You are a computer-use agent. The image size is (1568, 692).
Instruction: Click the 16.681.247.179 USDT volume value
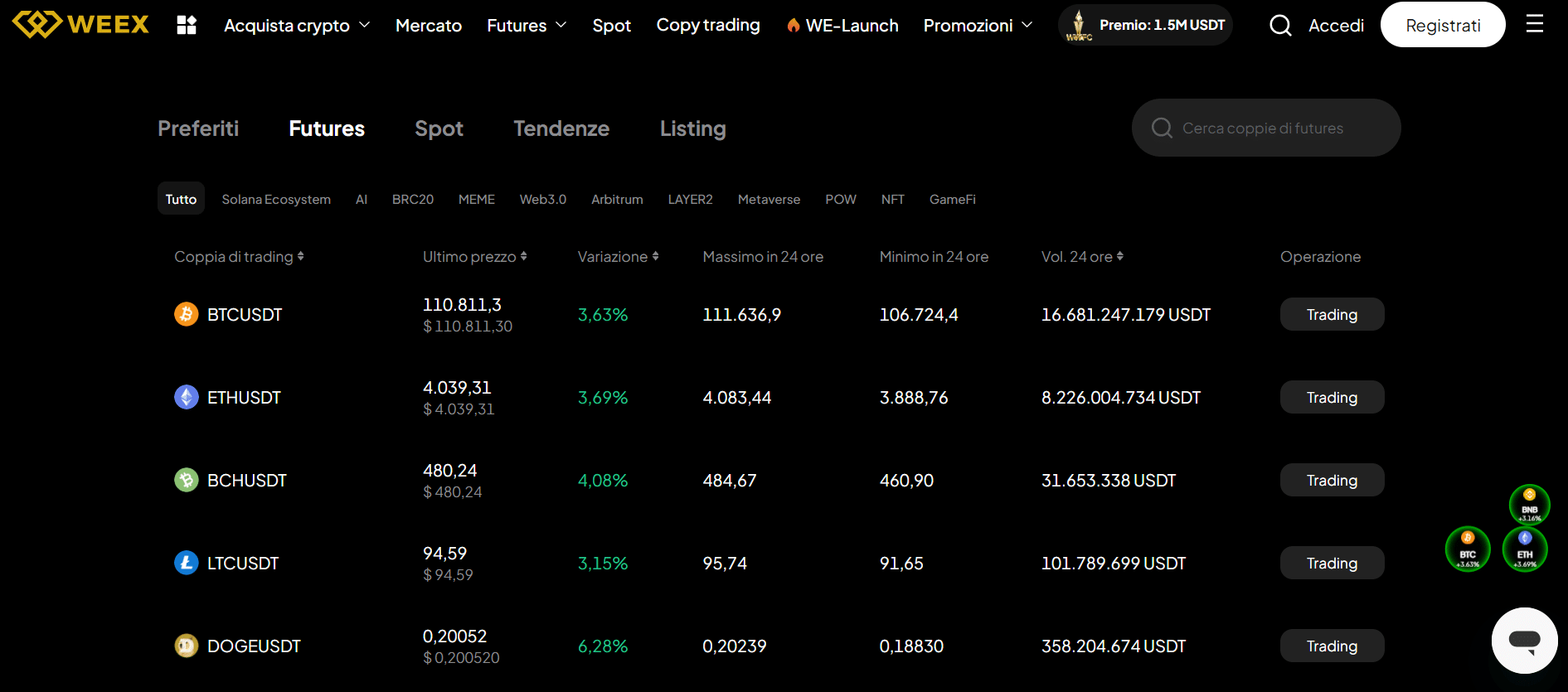click(1126, 315)
